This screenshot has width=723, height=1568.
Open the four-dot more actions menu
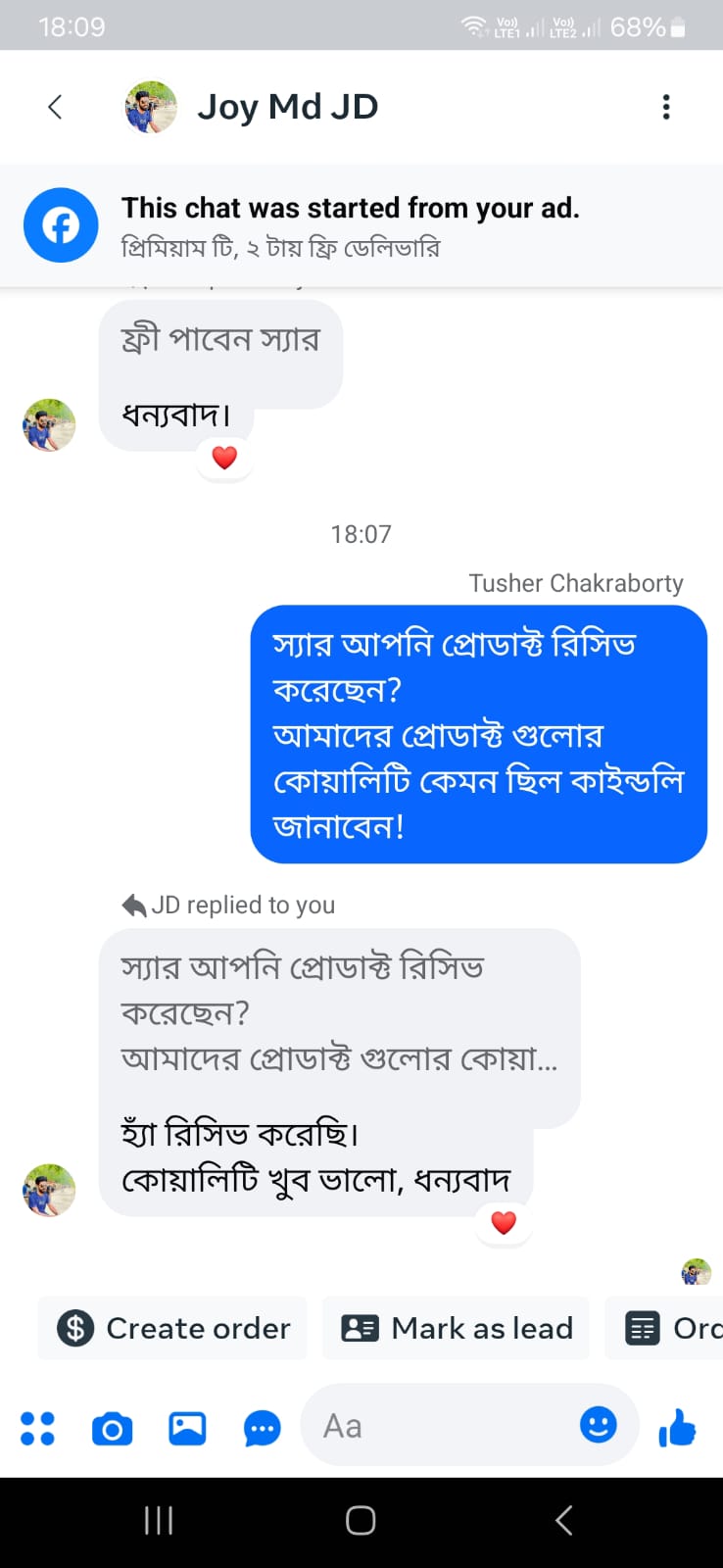pos(37,1428)
